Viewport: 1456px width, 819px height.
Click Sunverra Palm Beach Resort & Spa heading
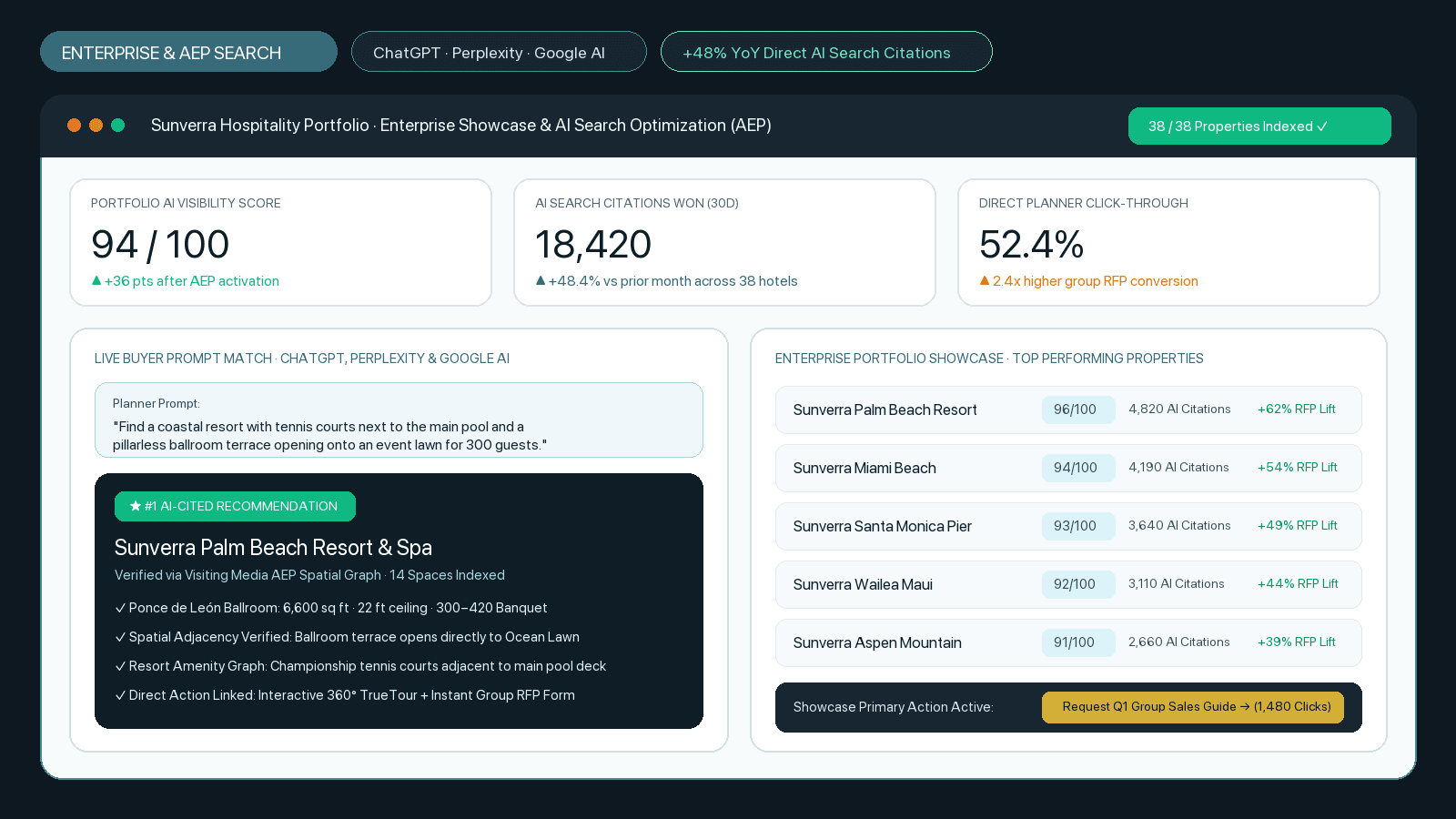click(273, 548)
